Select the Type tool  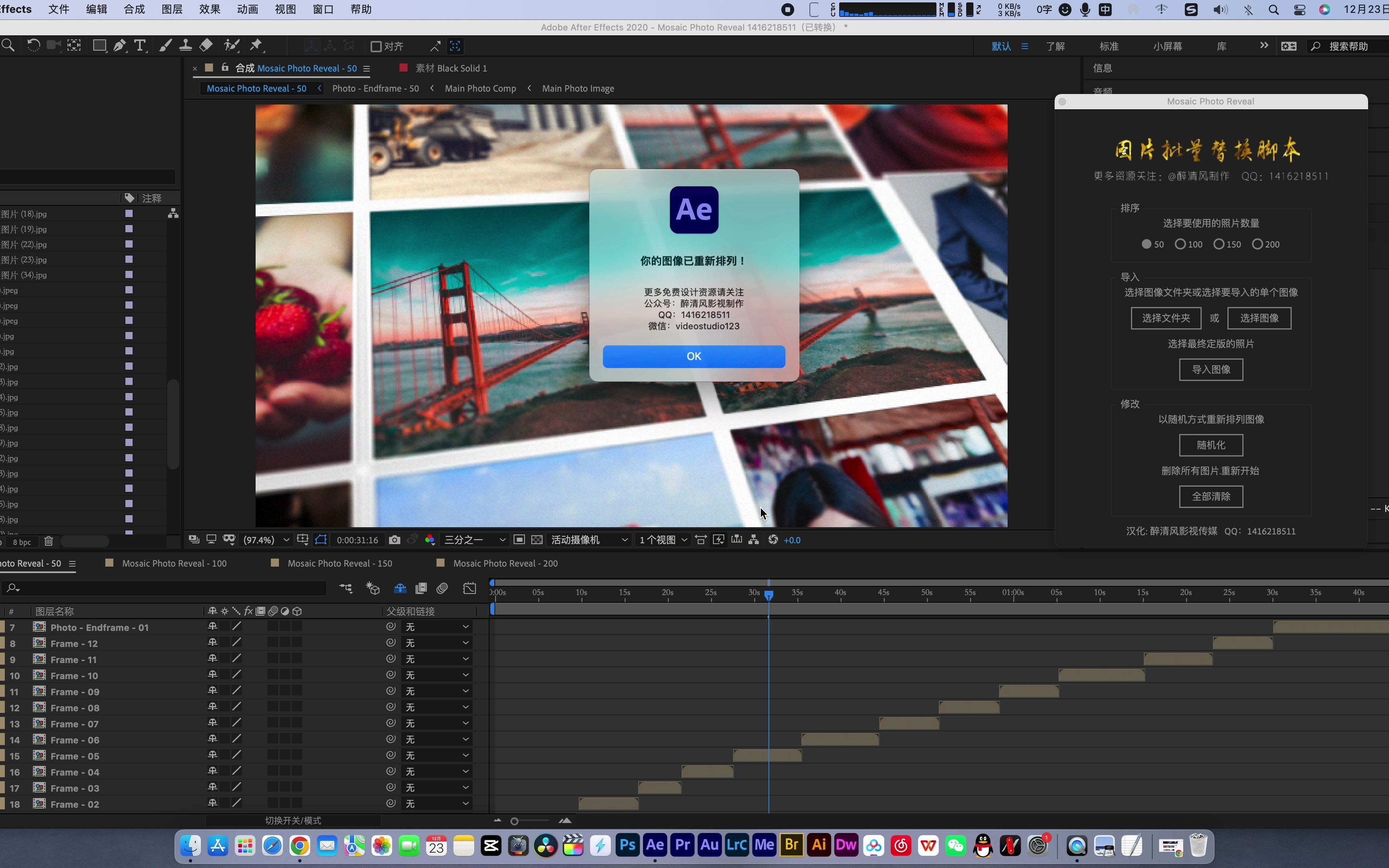[139, 46]
